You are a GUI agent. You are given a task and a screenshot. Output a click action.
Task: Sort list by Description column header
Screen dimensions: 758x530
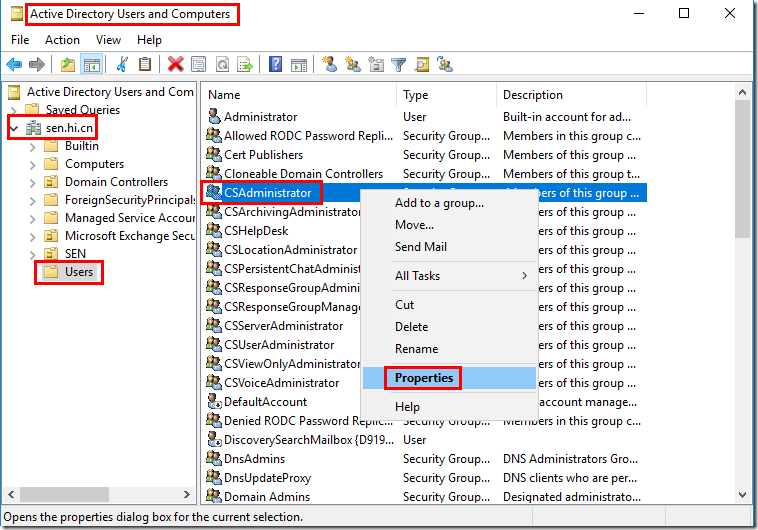(x=571, y=95)
